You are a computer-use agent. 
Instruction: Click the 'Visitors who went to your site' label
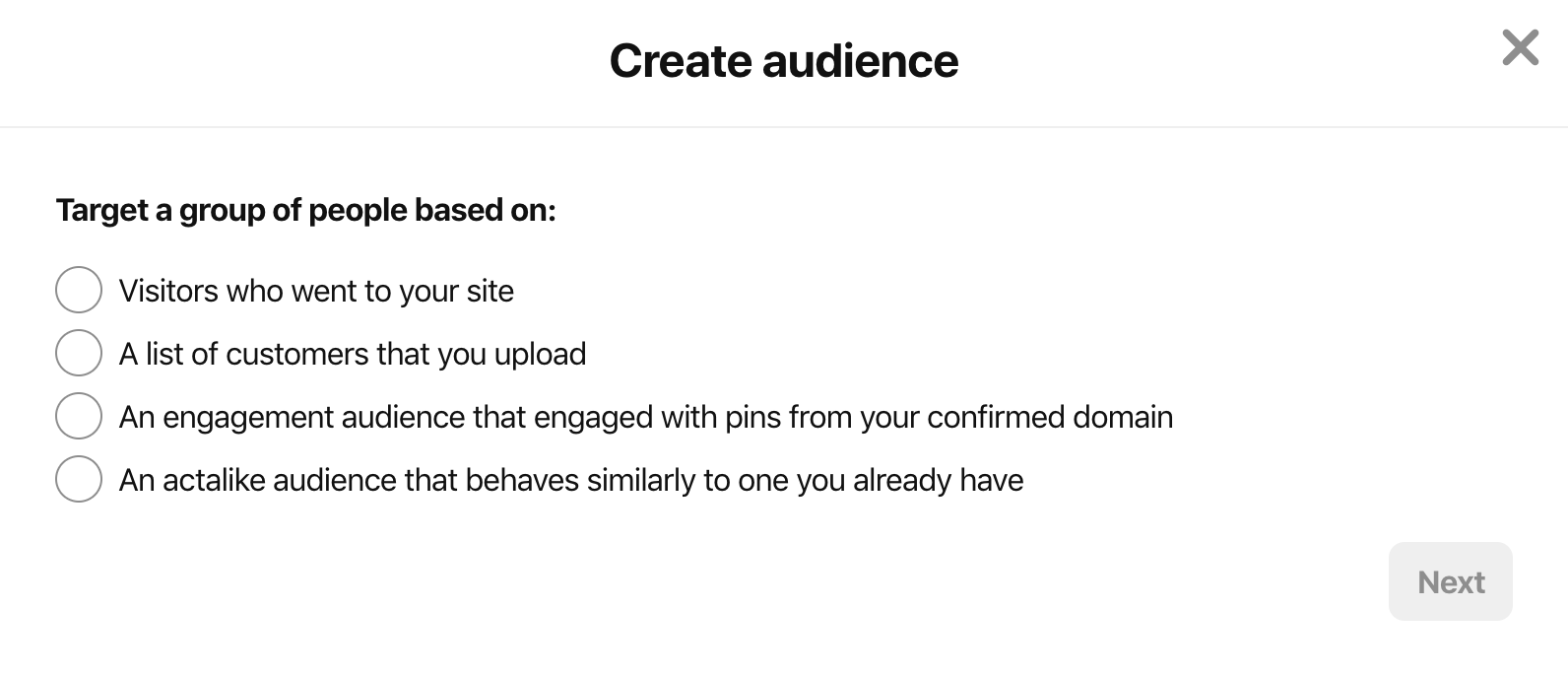[x=316, y=291]
